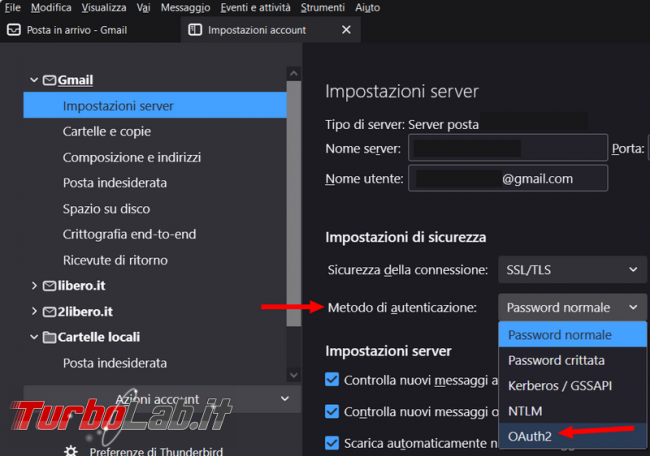Open Composizione e indirizzi settings
The width and height of the screenshot is (650, 456).
(x=132, y=157)
